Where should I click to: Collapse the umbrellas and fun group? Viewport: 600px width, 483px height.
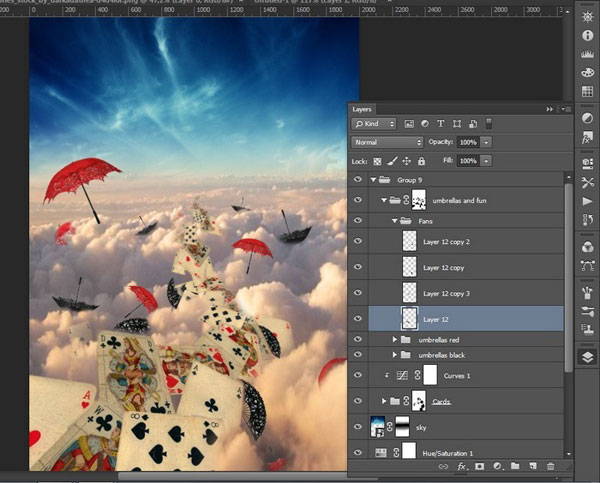384,200
